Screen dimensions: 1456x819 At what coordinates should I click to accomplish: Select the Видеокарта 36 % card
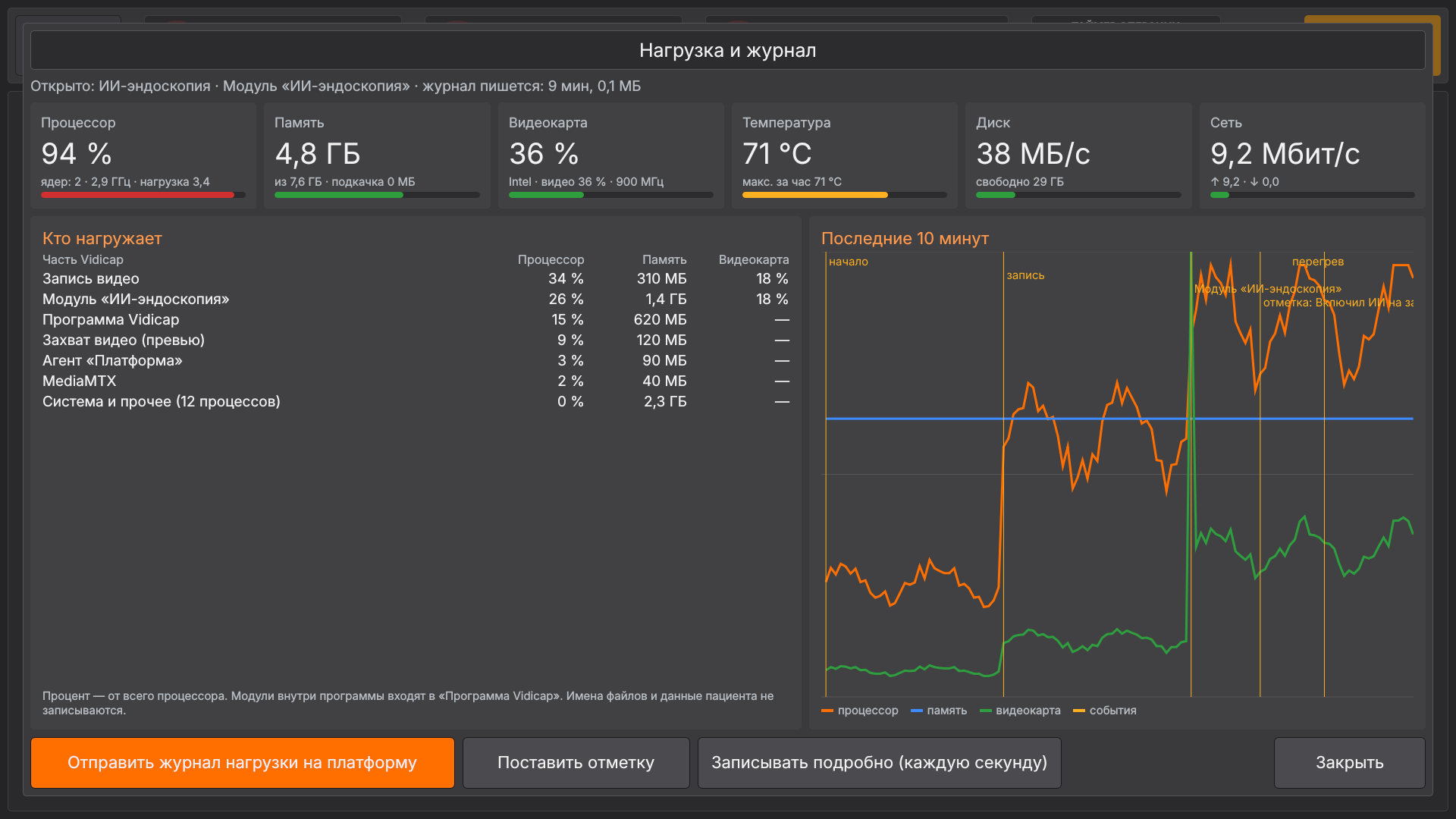(x=611, y=155)
